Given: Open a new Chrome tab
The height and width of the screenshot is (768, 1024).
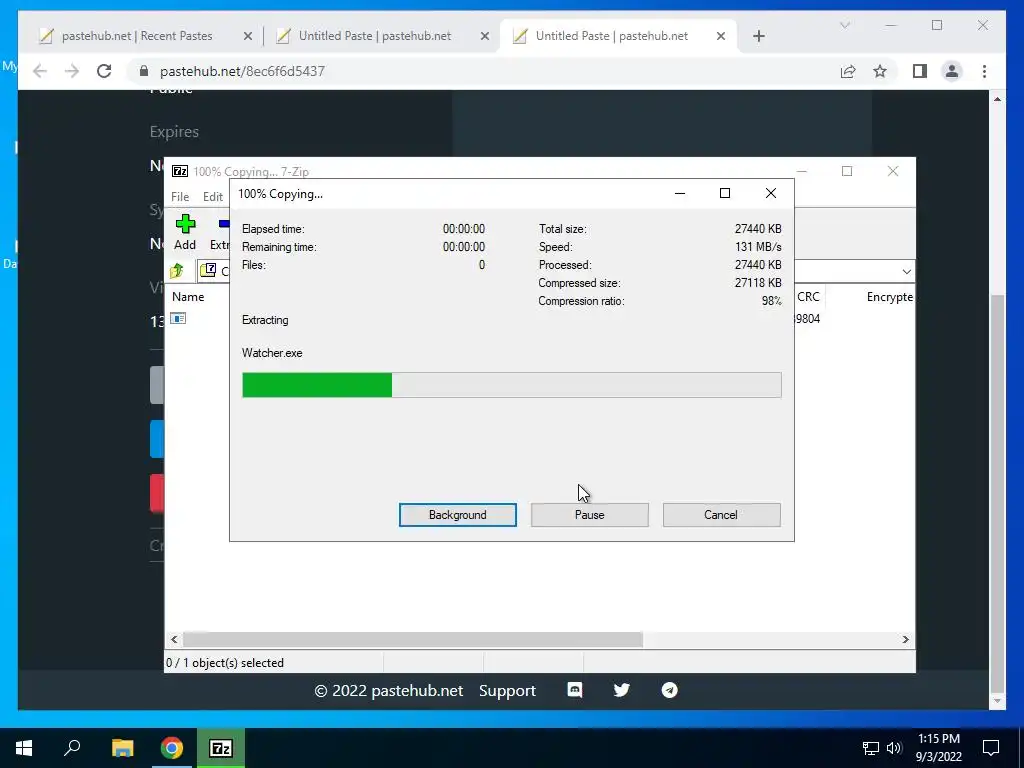Looking at the screenshot, I should [758, 36].
